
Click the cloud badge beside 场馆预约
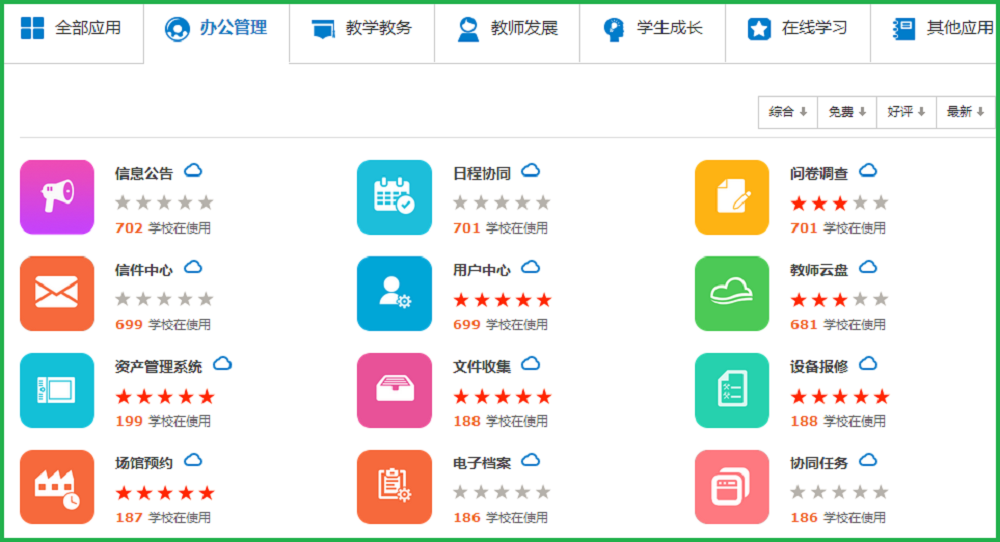(193, 460)
